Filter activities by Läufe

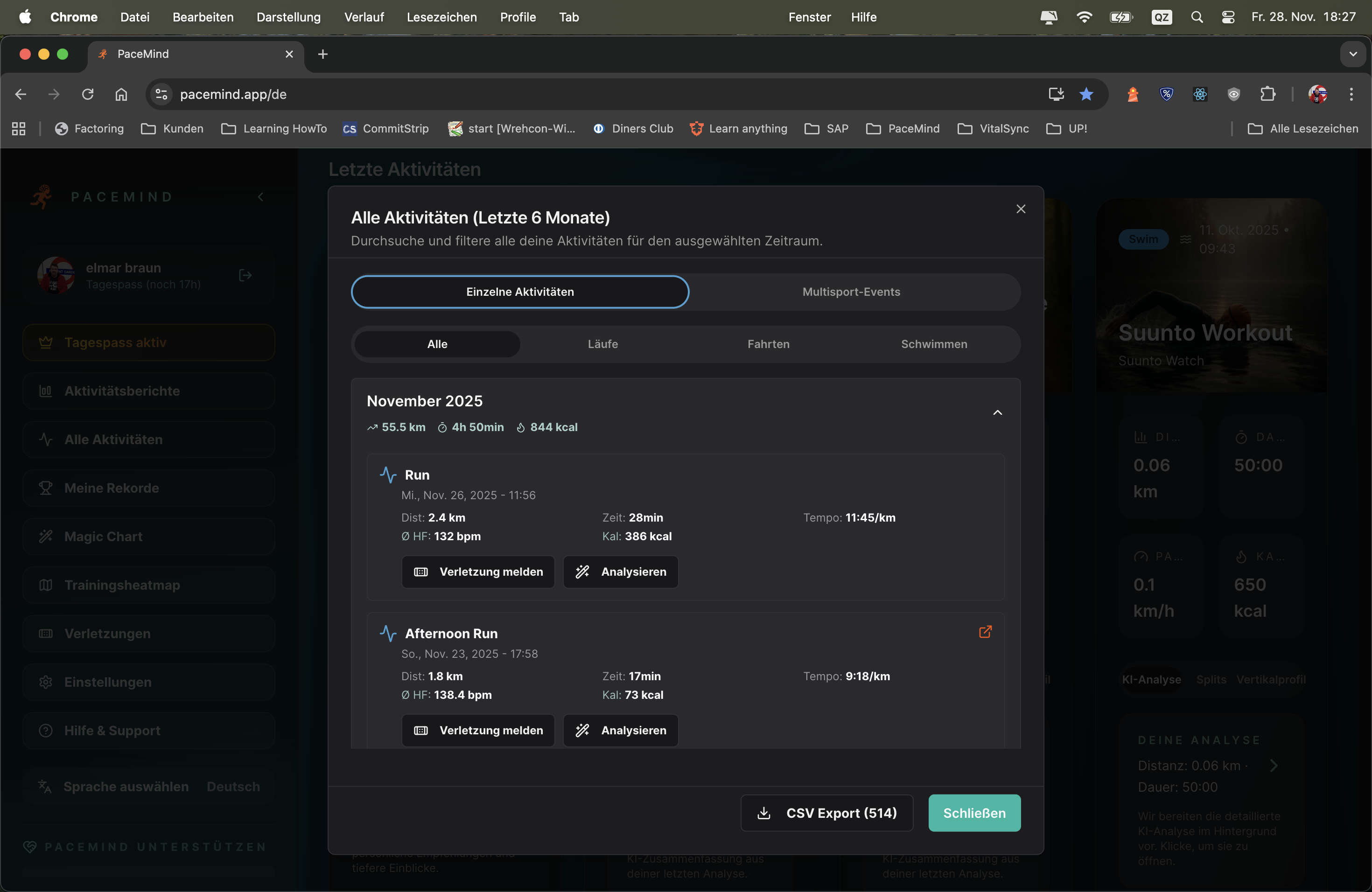point(602,344)
